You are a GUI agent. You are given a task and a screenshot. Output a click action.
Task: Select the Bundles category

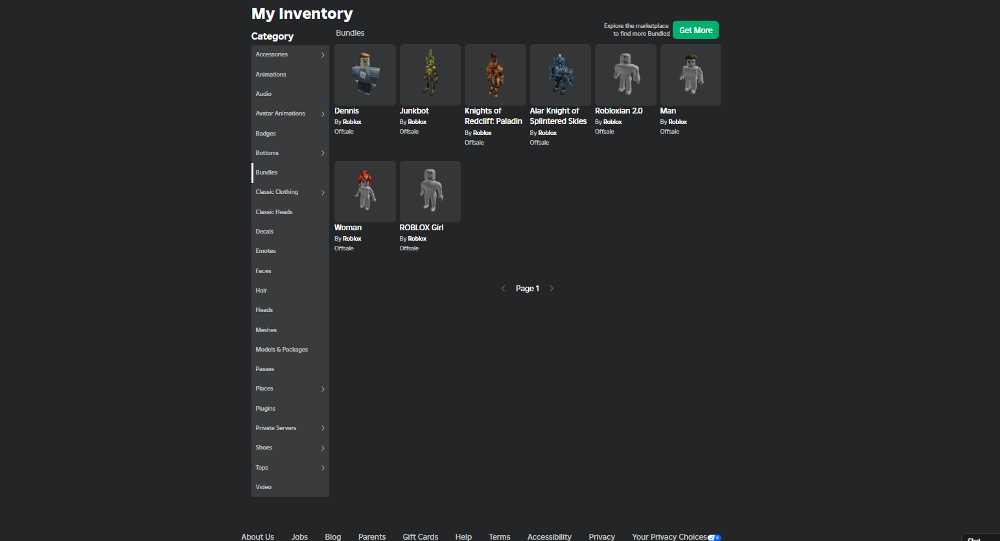(x=290, y=172)
